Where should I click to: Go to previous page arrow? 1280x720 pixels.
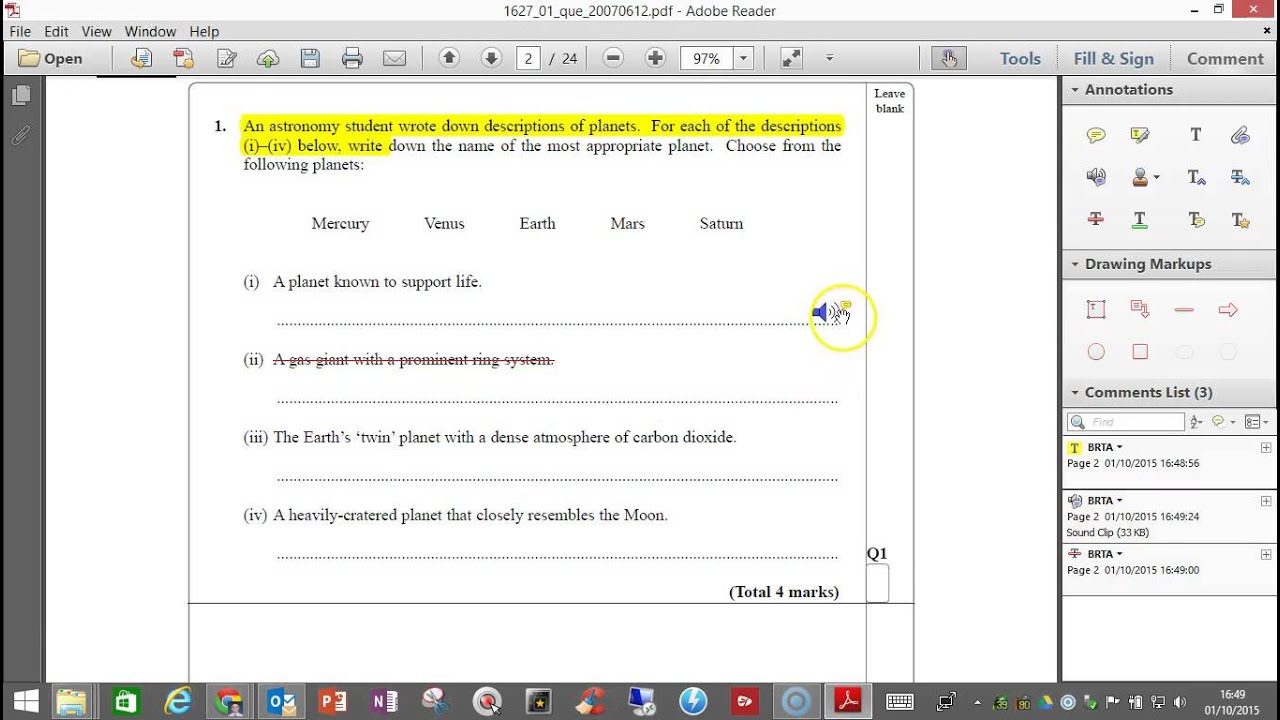point(449,58)
